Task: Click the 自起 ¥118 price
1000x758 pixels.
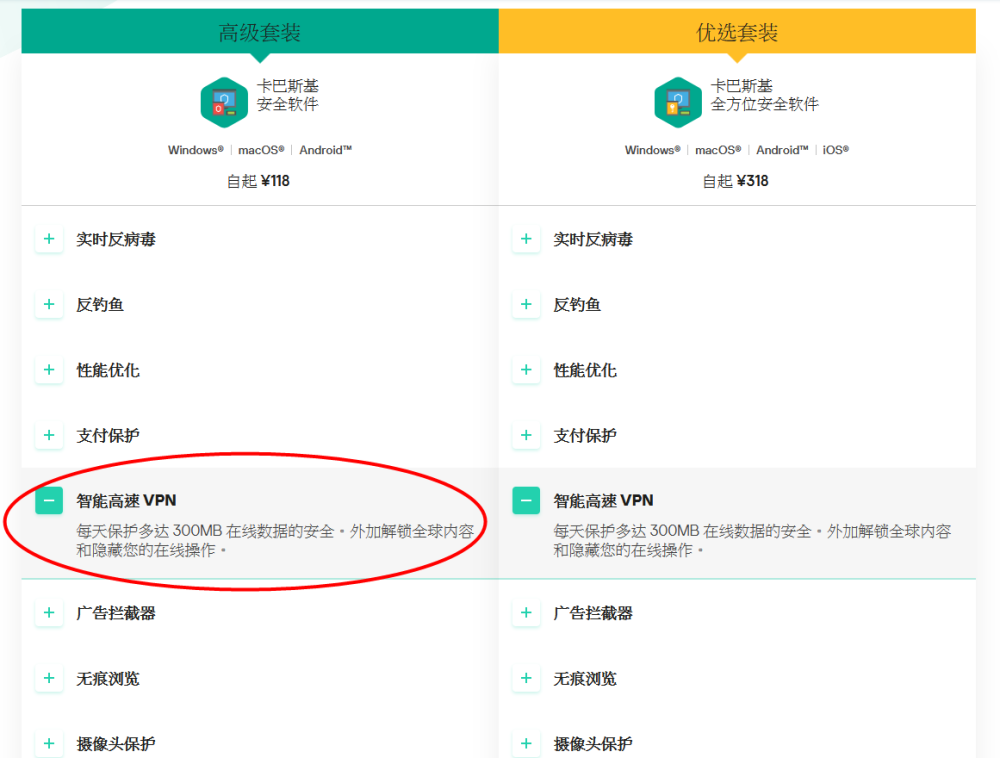Action: click(258, 182)
